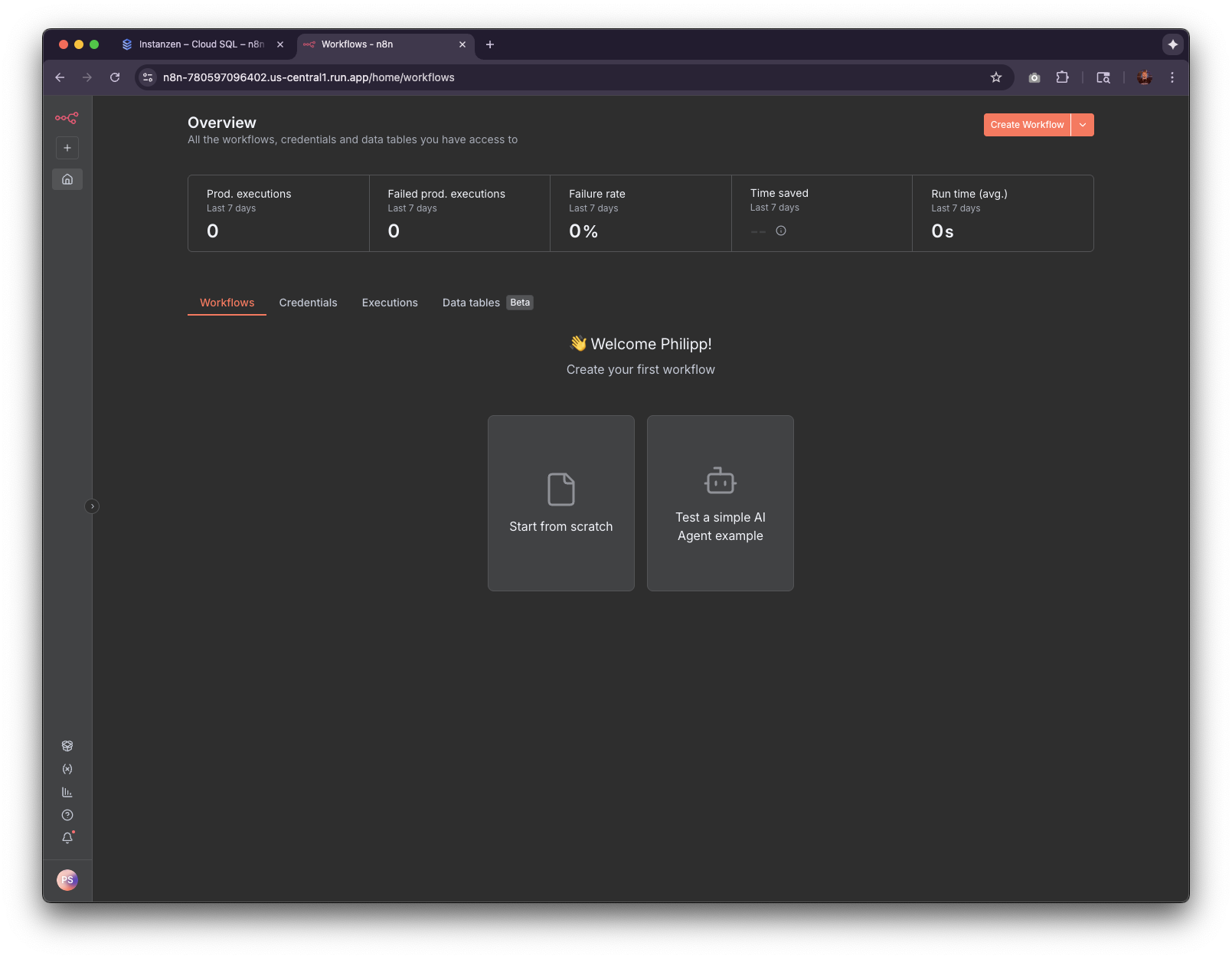This screenshot has width=1232, height=959.
Task: Select Test a simple AI Agent example
Action: click(721, 503)
